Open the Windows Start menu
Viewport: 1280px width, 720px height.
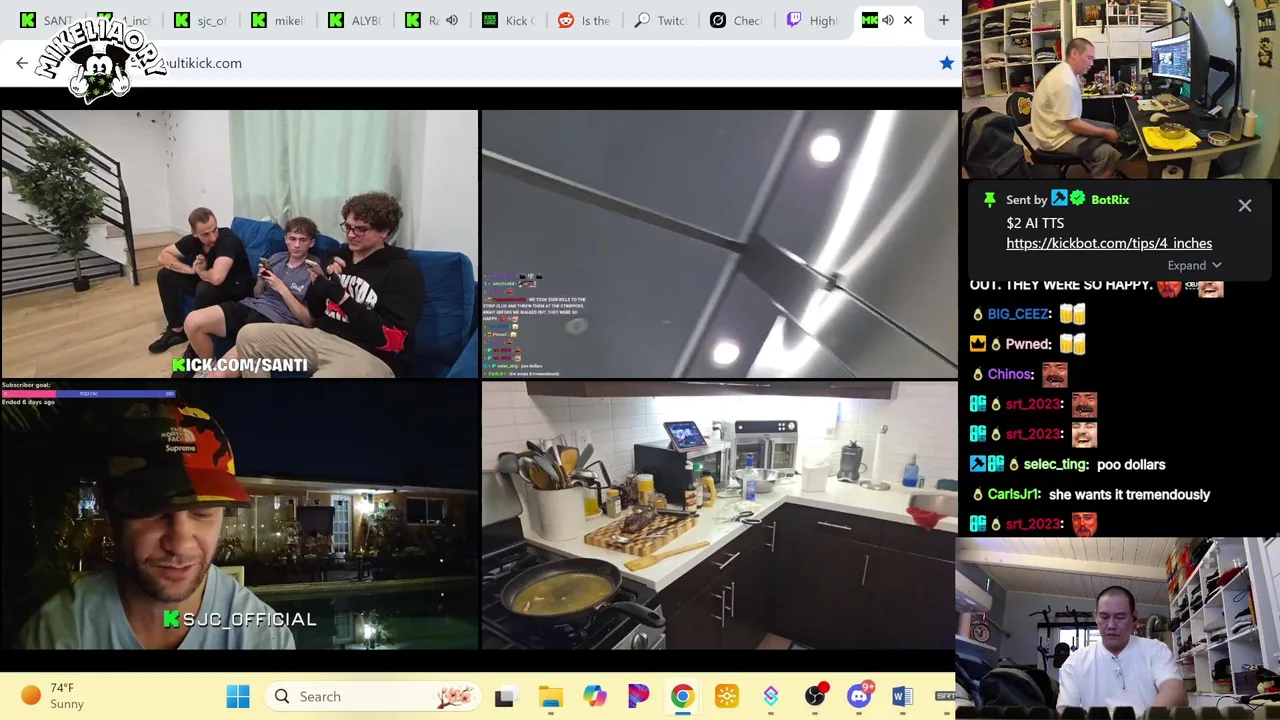click(238, 697)
